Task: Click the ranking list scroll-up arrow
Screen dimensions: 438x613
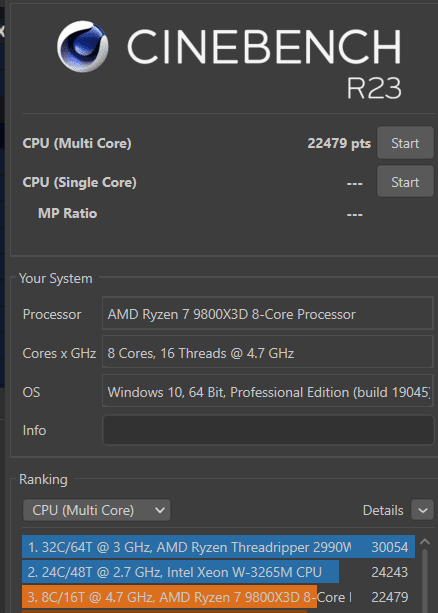Action: 425,542
